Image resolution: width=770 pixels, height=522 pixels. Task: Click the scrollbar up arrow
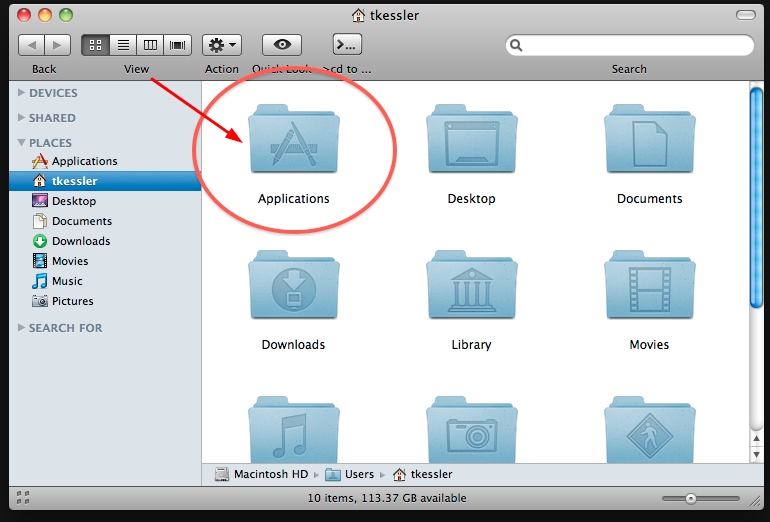click(x=756, y=439)
